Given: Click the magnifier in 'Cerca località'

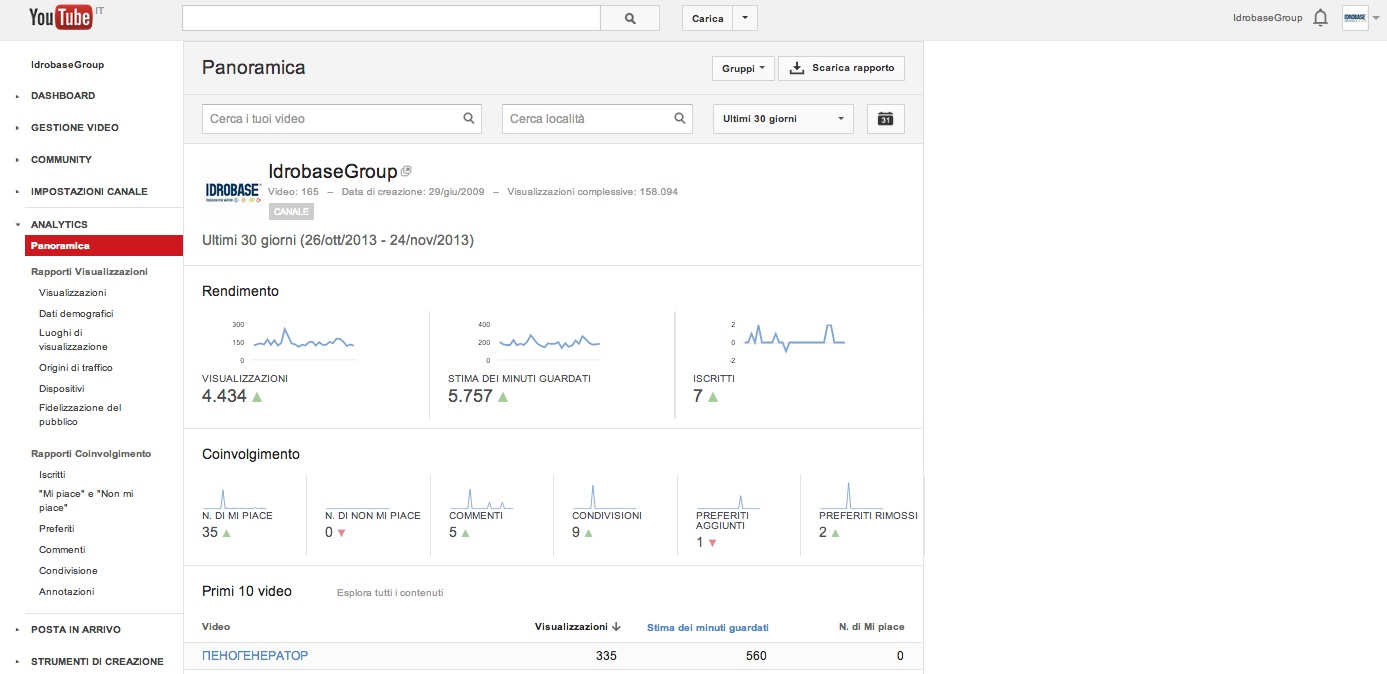Looking at the screenshot, I should coord(680,118).
